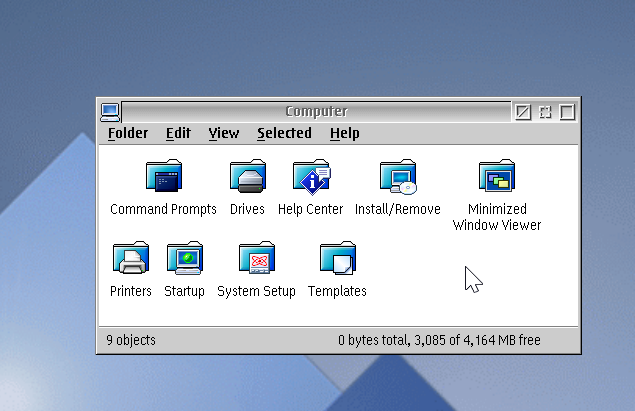Open the Help Center icon
The height and width of the screenshot is (411, 635).
click(310, 178)
